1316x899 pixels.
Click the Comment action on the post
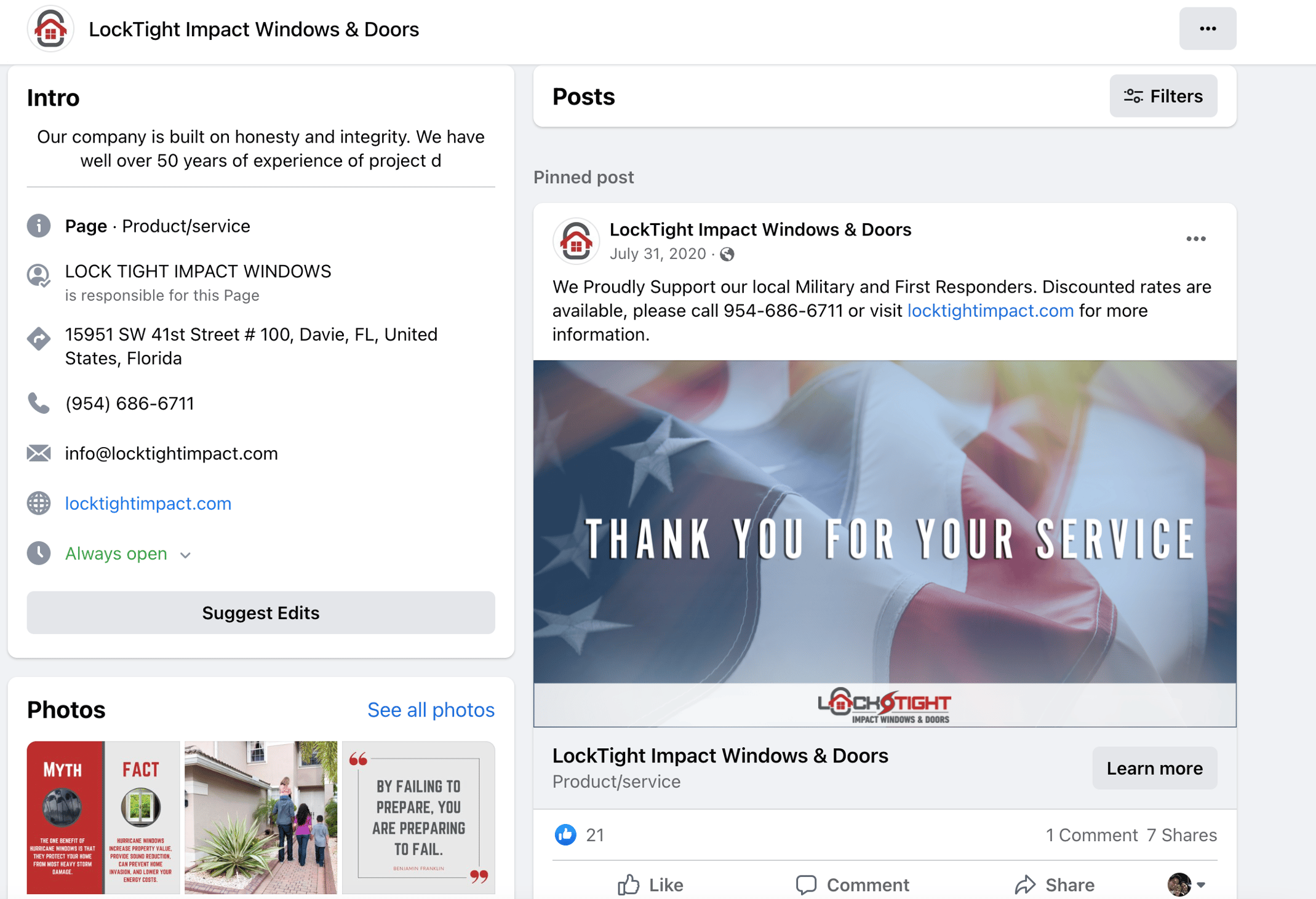[852, 884]
